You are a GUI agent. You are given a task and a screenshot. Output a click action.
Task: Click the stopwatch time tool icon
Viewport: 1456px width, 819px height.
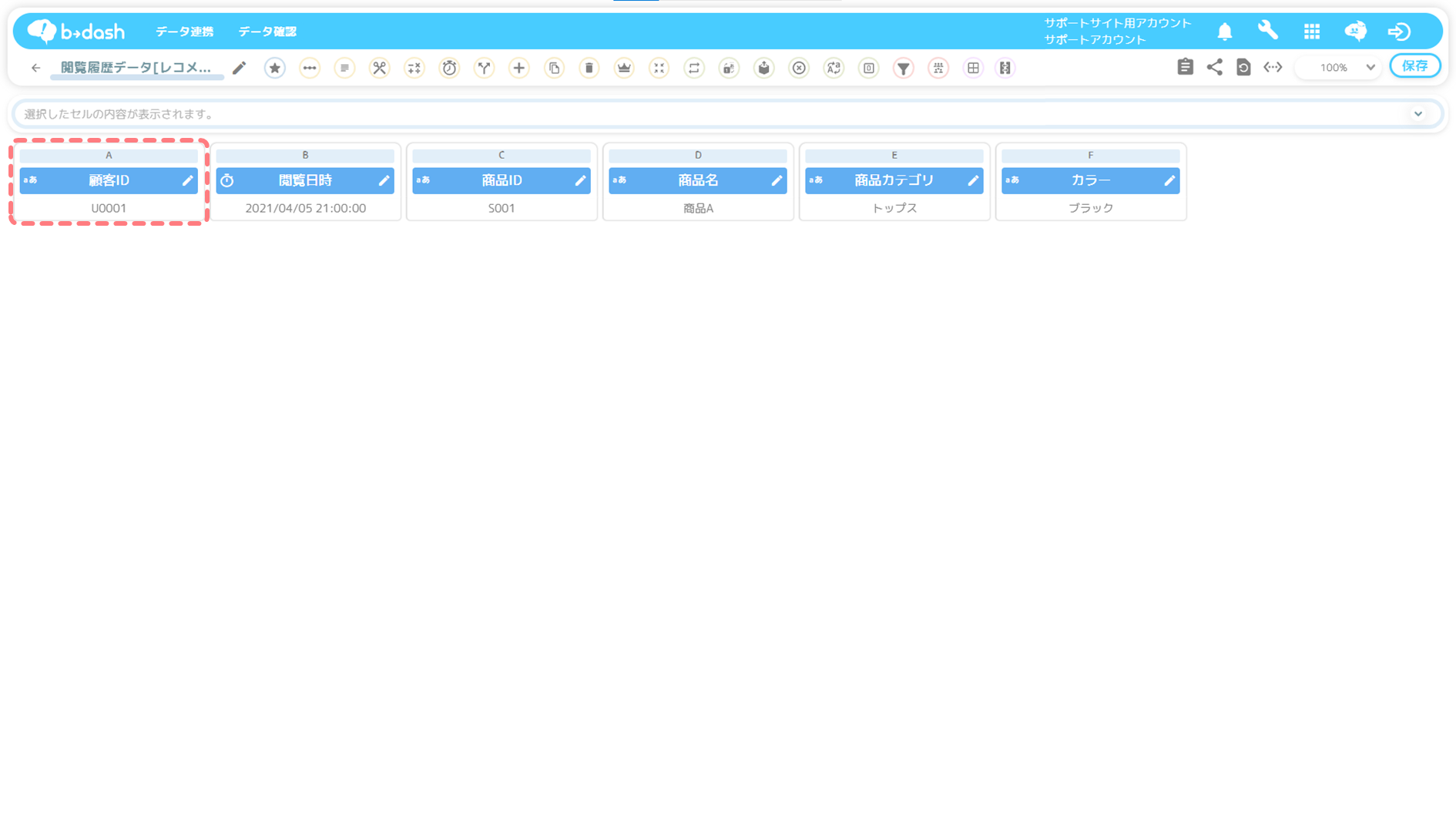click(449, 68)
